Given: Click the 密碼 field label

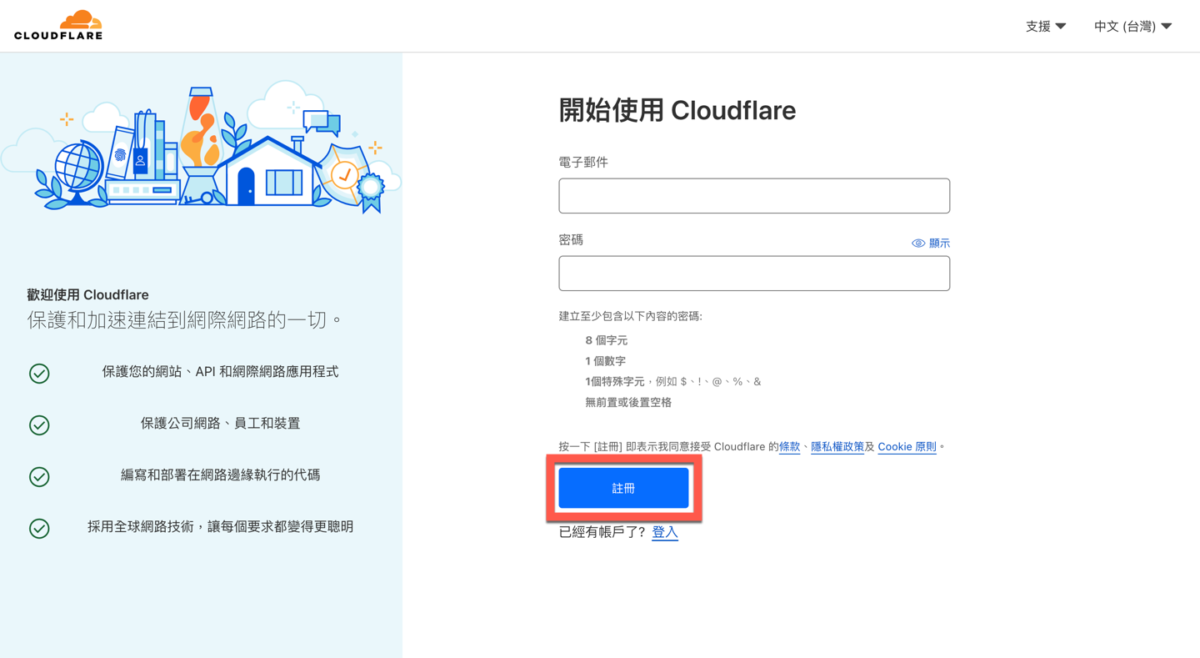Looking at the screenshot, I should click(571, 240).
